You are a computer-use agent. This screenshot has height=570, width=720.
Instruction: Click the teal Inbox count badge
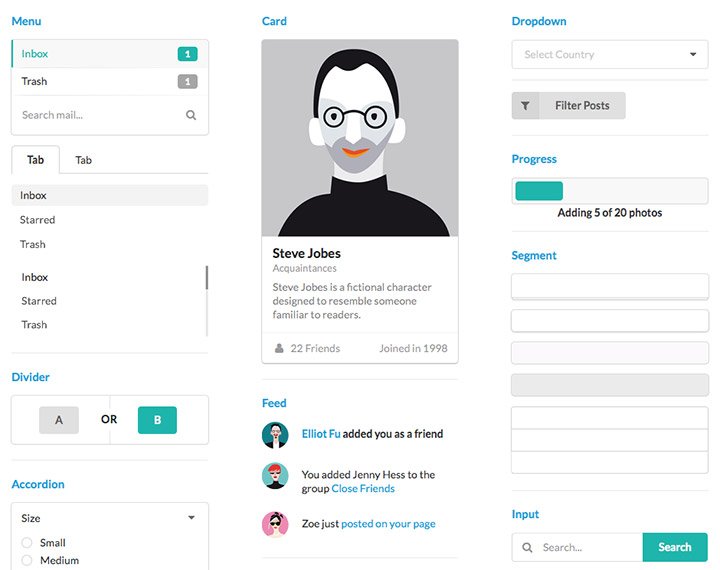point(187,54)
